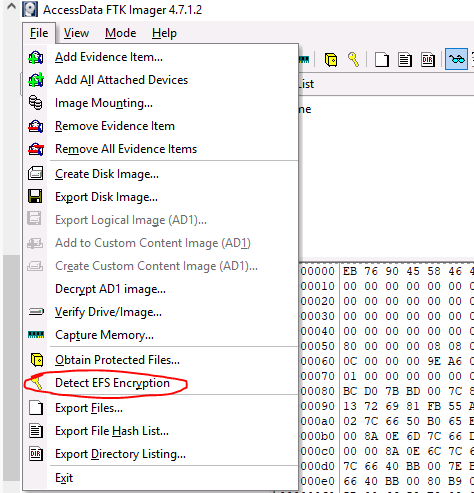Screen dimensions: 474x493
Task: Click the up chevron left of title bar
Action: (12, 6)
